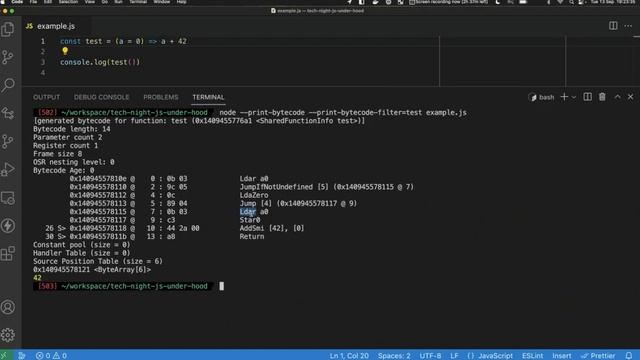Screen dimensions: 640x360
Task: Open the Remote Explorer view
Action: [8, 198]
